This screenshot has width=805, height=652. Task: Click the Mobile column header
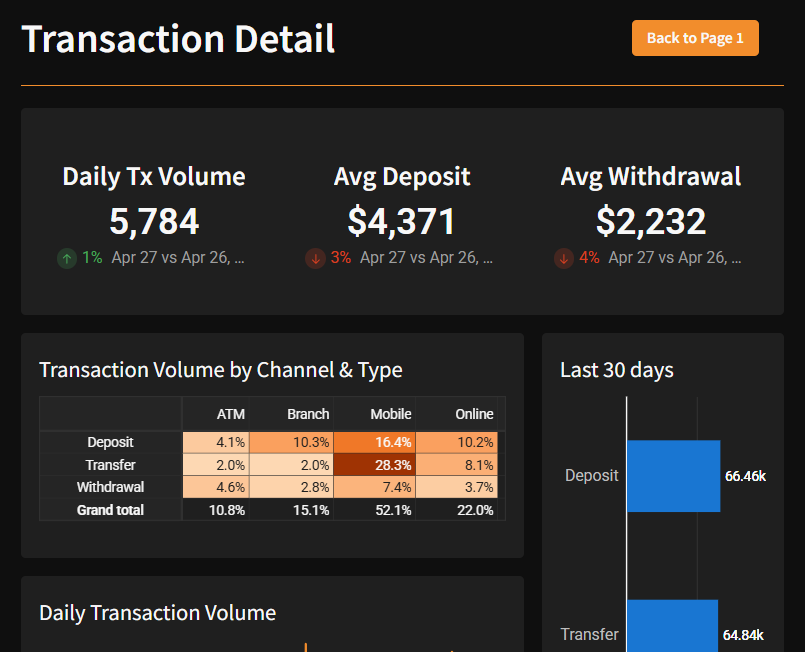point(390,414)
